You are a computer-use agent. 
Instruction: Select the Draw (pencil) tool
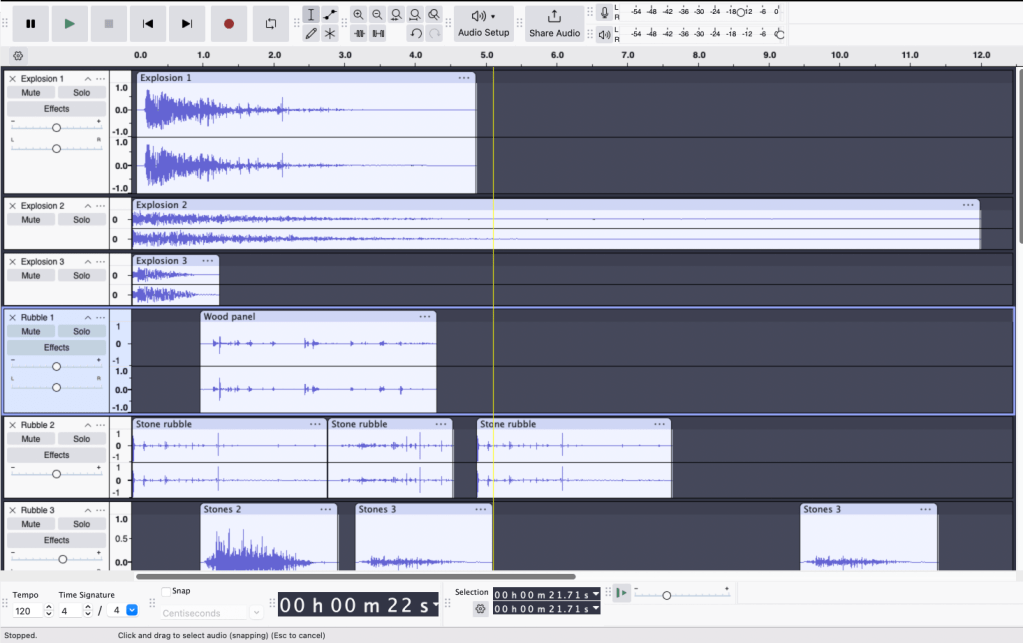pyautogui.click(x=311, y=33)
